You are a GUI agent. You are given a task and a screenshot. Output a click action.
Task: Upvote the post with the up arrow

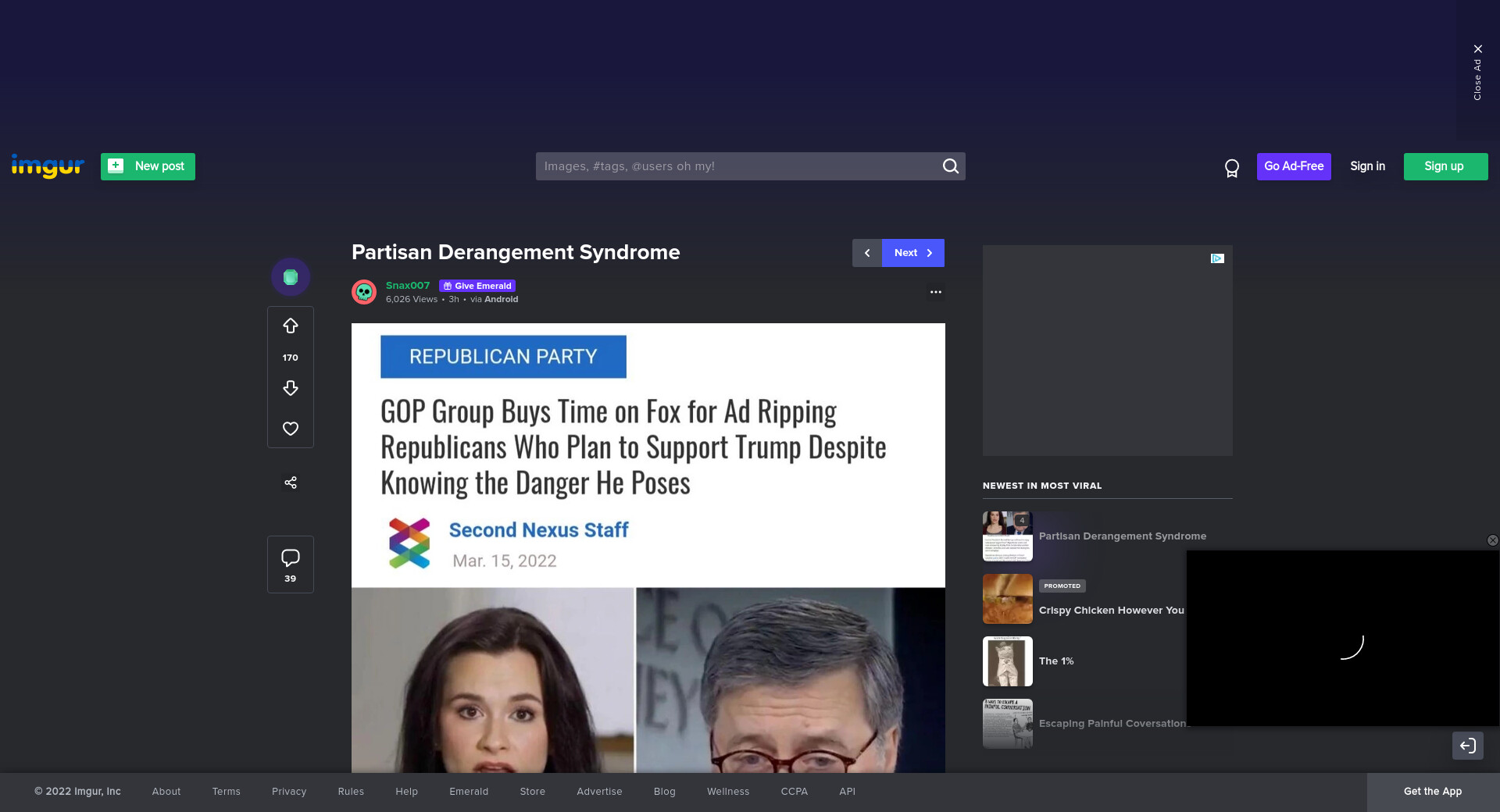click(x=291, y=326)
